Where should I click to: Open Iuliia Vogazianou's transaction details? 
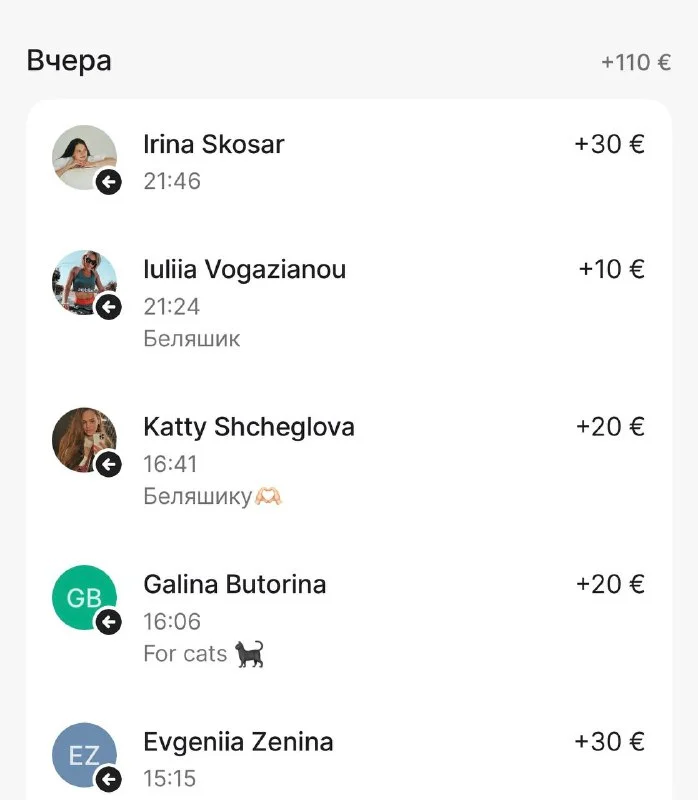pos(245,270)
